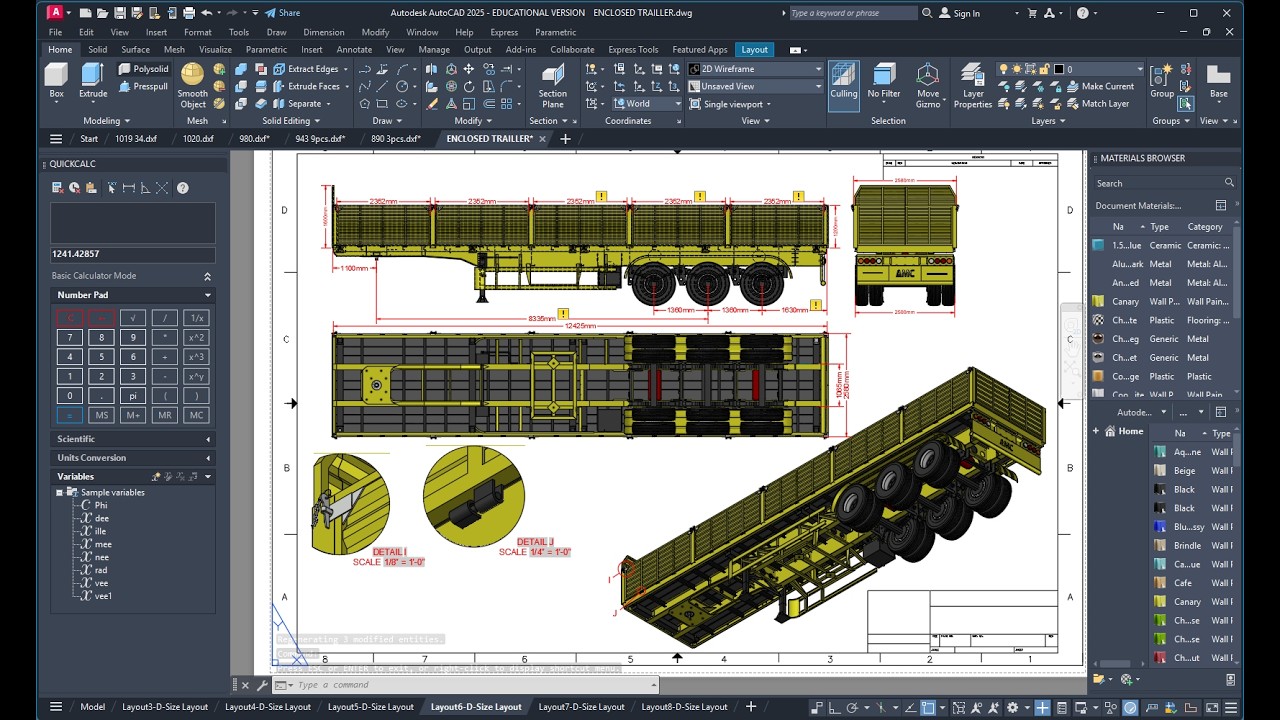Click the Make Current layer button
The height and width of the screenshot is (720, 1280).
(x=1100, y=86)
